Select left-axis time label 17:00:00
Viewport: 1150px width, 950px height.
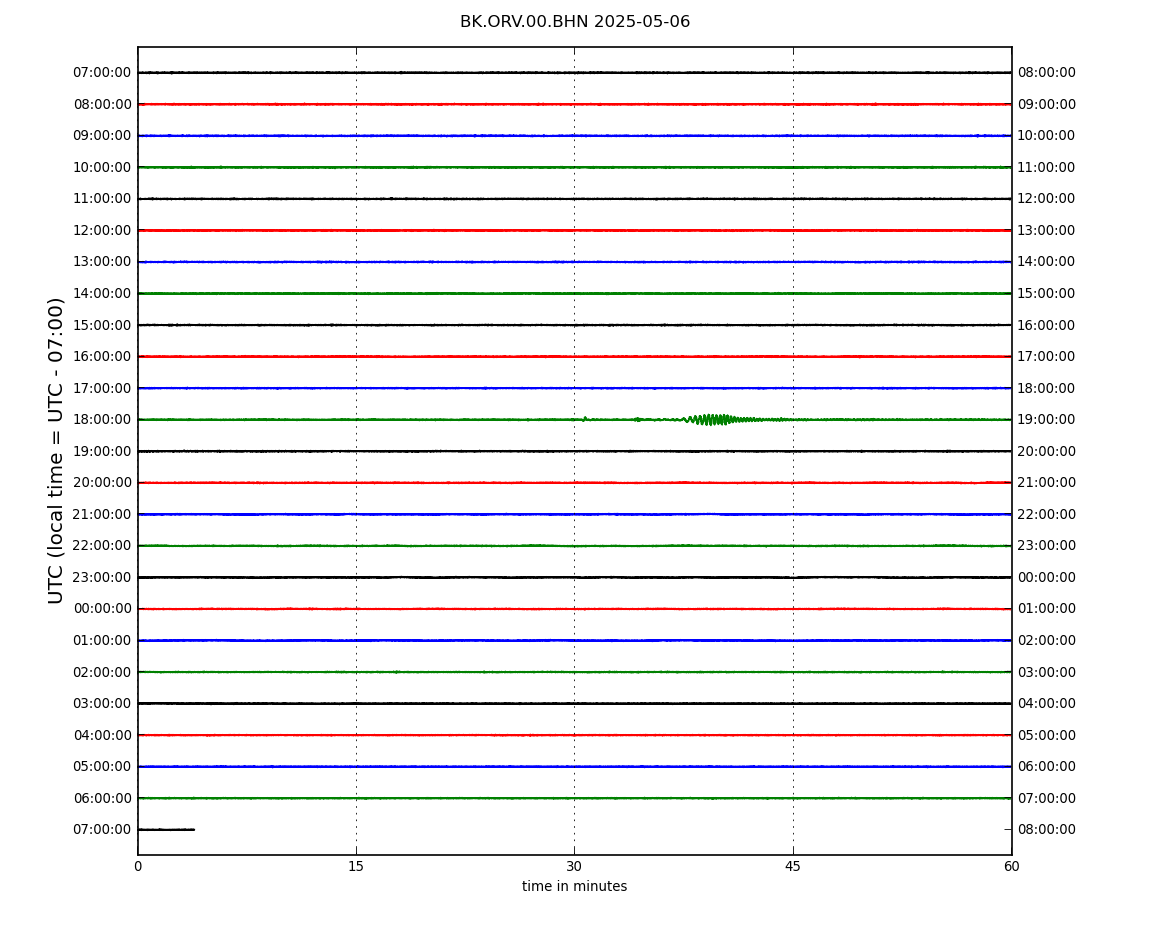(x=102, y=388)
